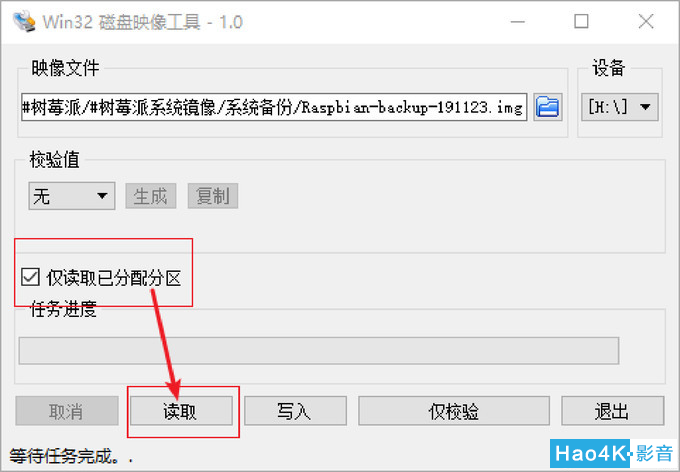This screenshot has width=680, height=472.
Task: Click the 生成 hash button
Action: [150, 196]
